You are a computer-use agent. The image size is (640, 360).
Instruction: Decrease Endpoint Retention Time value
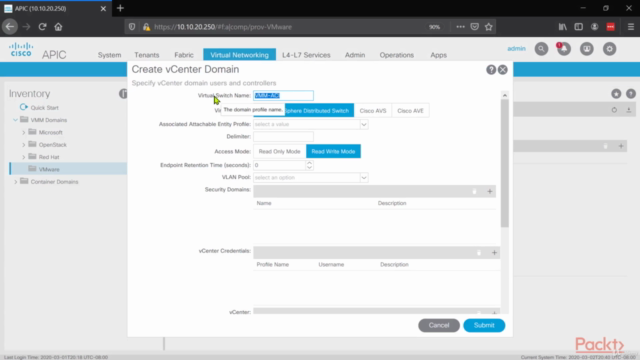pyautogui.click(x=309, y=168)
